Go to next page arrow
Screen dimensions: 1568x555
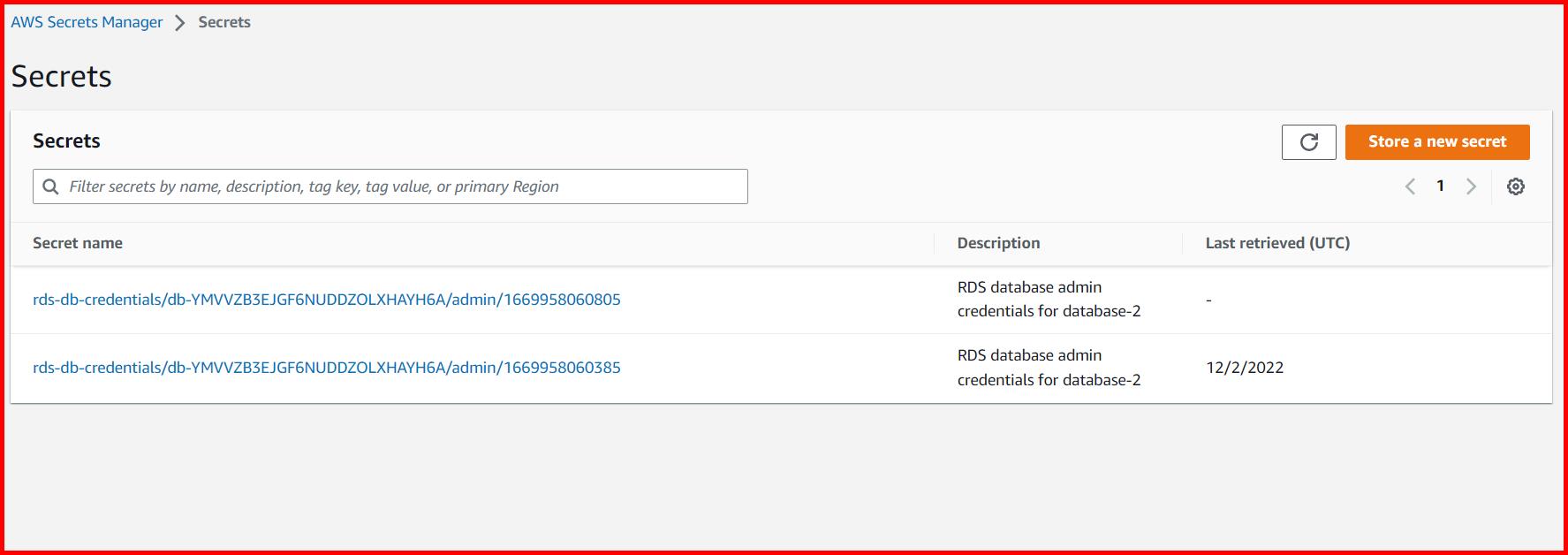pyautogui.click(x=1471, y=186)
